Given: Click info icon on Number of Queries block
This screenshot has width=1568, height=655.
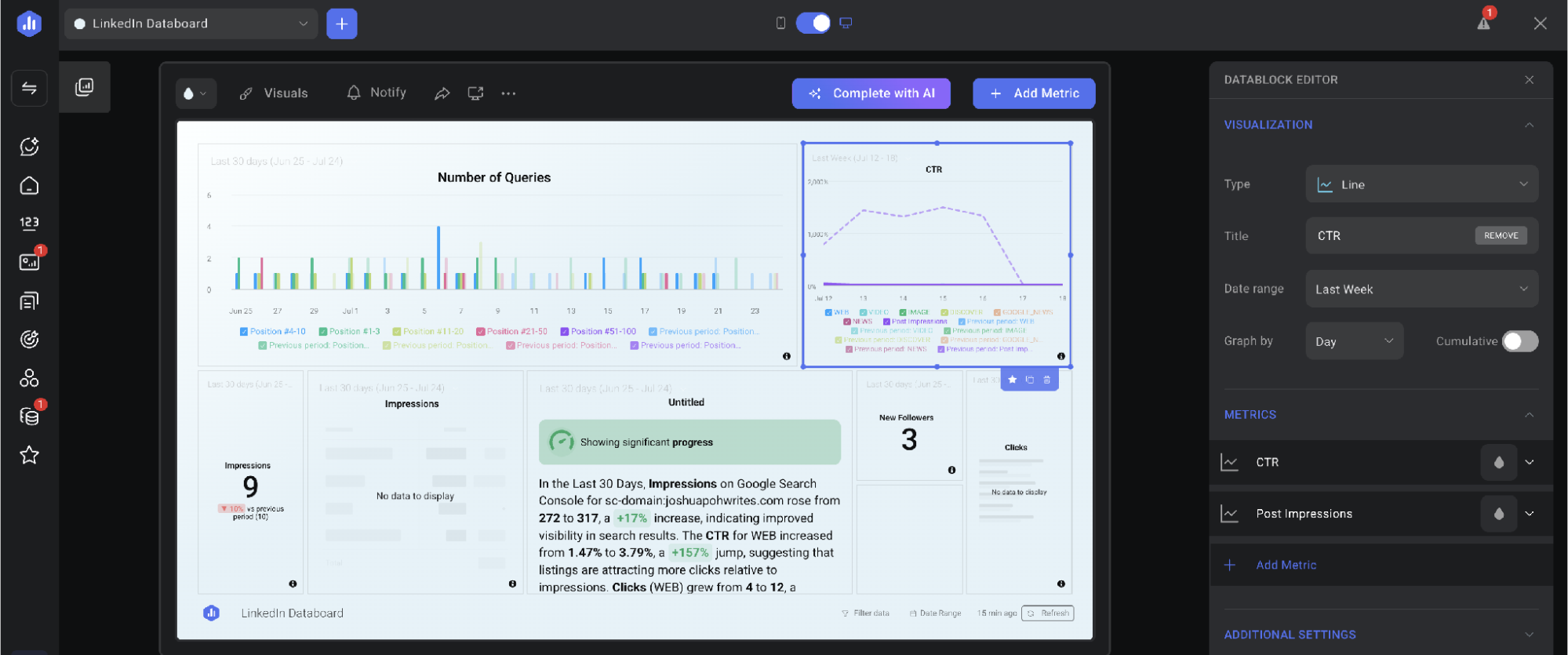Looking at the screenshot, I should point(787,356).
